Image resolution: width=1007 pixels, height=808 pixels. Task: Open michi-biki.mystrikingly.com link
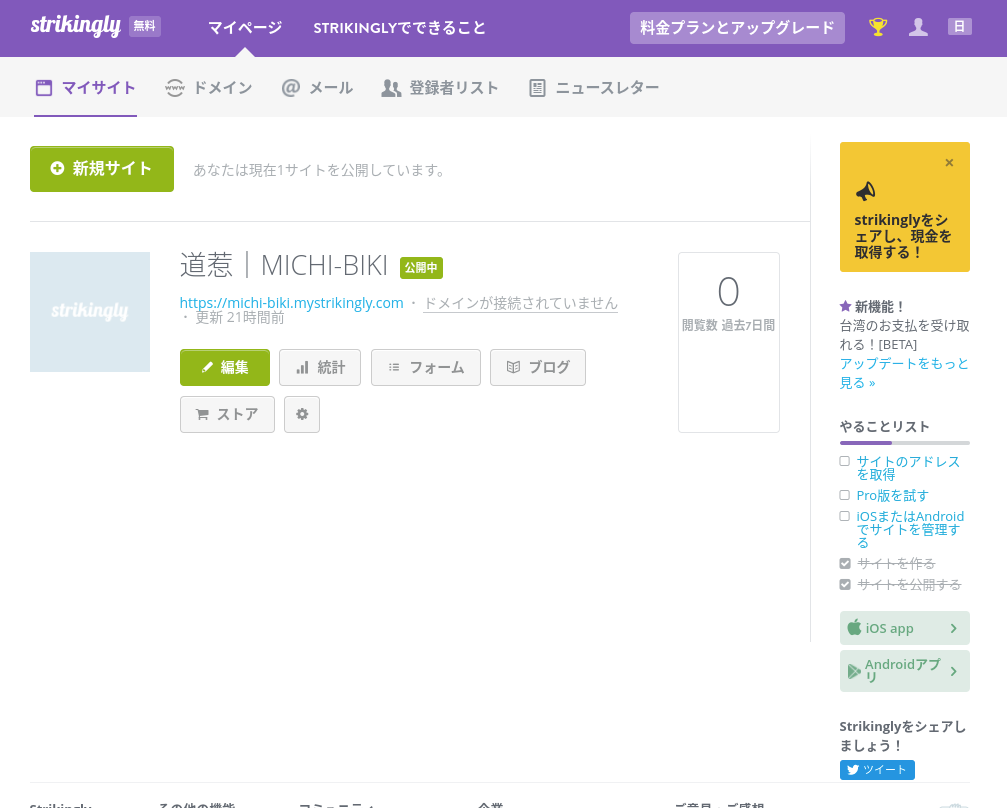tap(292, 303)
